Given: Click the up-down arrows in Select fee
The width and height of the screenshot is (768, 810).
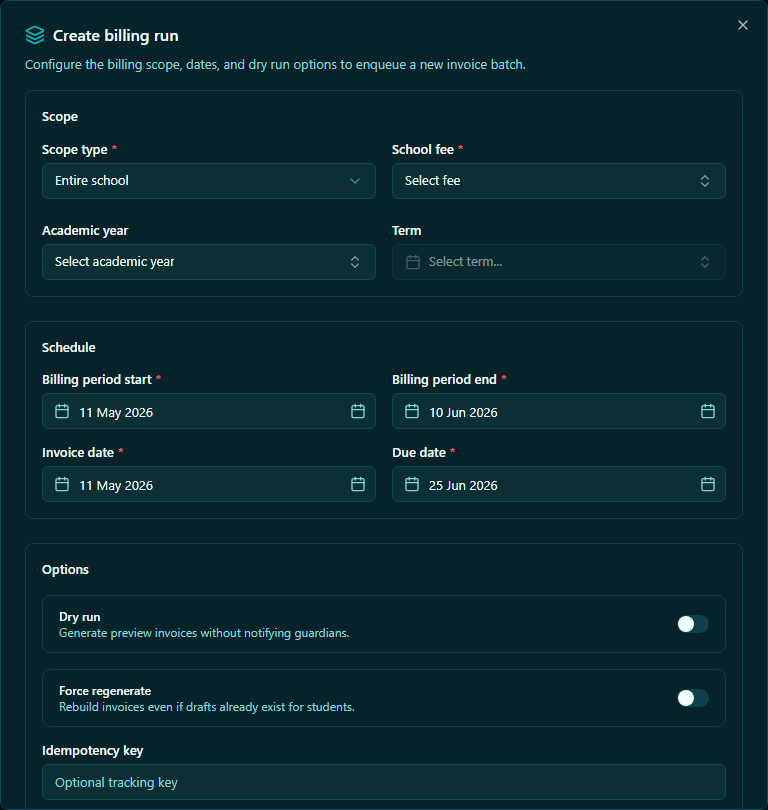Looking at the screenshot, I should [x=704, y=181].
